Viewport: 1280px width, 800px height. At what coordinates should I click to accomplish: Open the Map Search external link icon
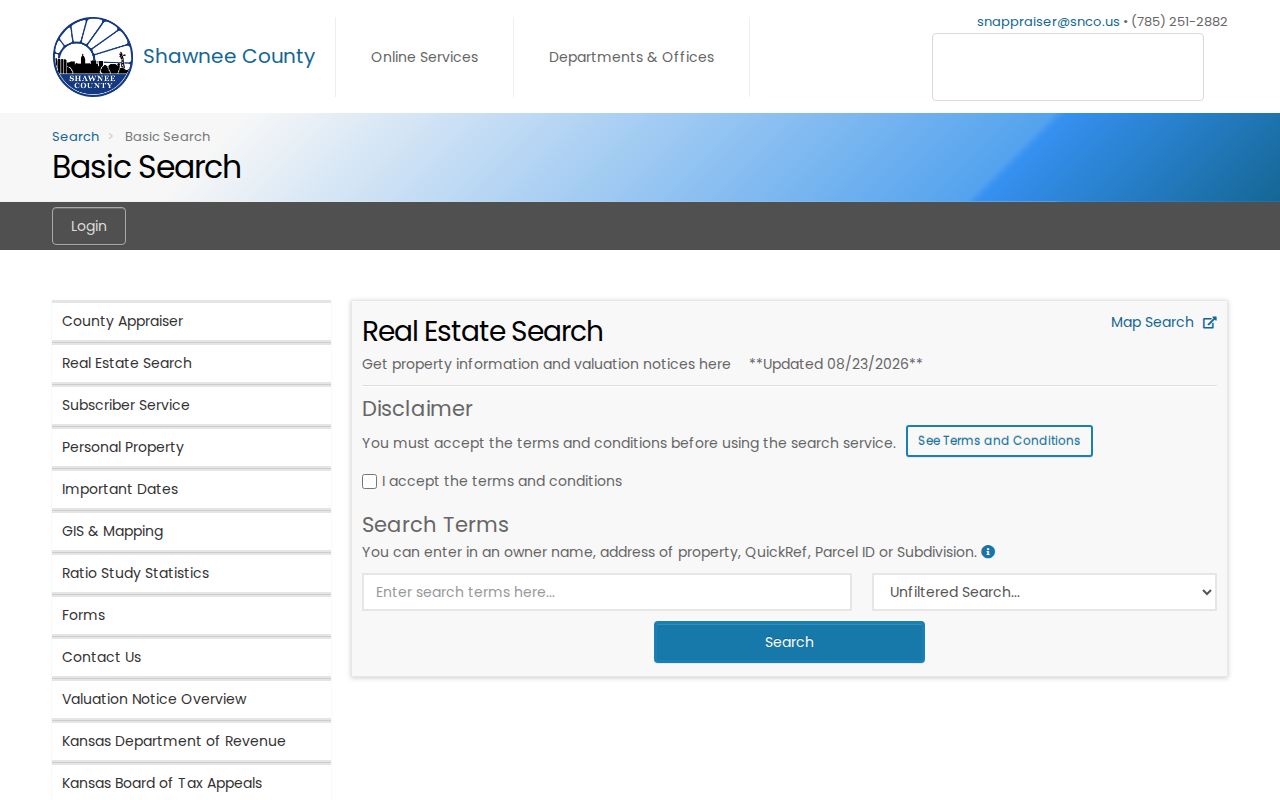click(1209, 322)
